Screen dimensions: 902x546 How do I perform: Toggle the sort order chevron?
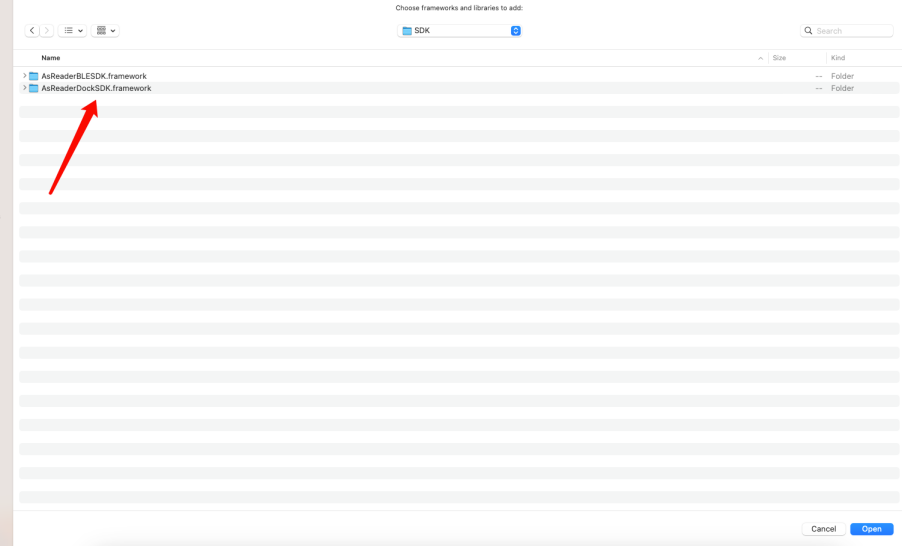coord(760,58)
